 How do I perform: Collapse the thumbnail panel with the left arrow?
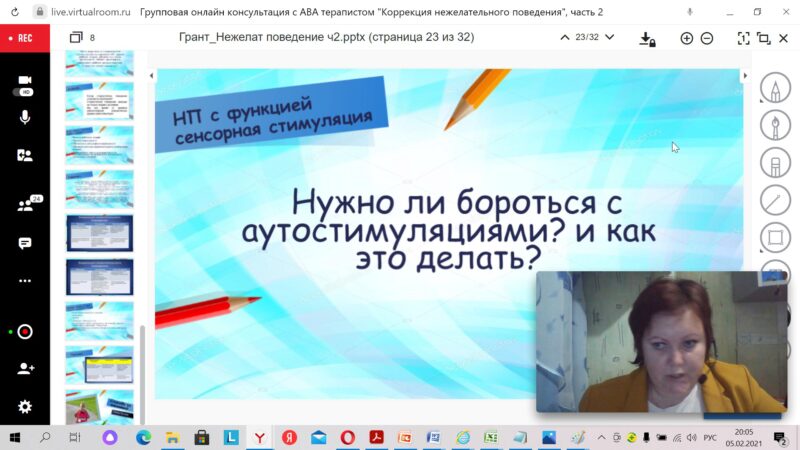151,76
